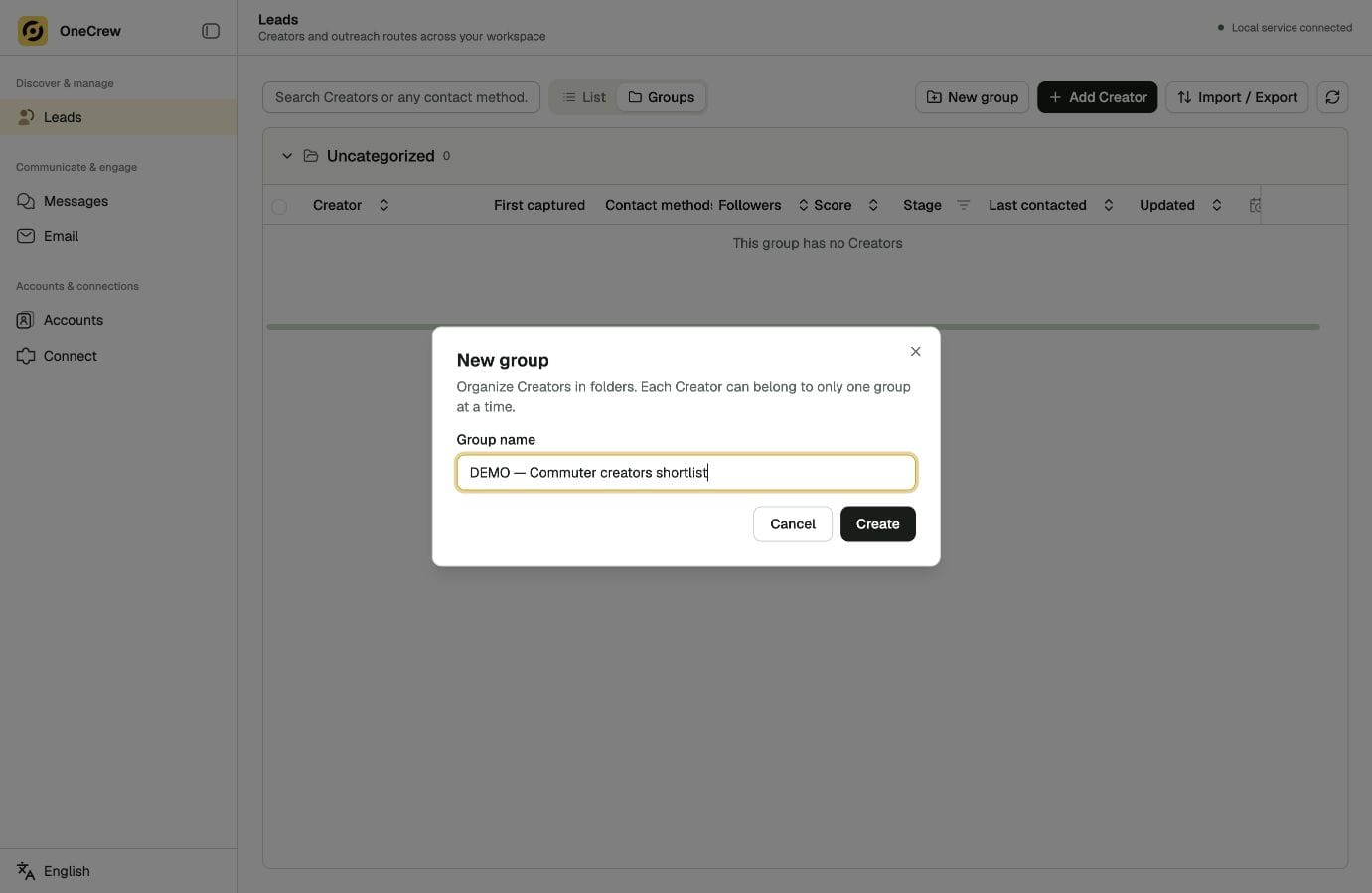Click the Search Creators field

(401, 97)
